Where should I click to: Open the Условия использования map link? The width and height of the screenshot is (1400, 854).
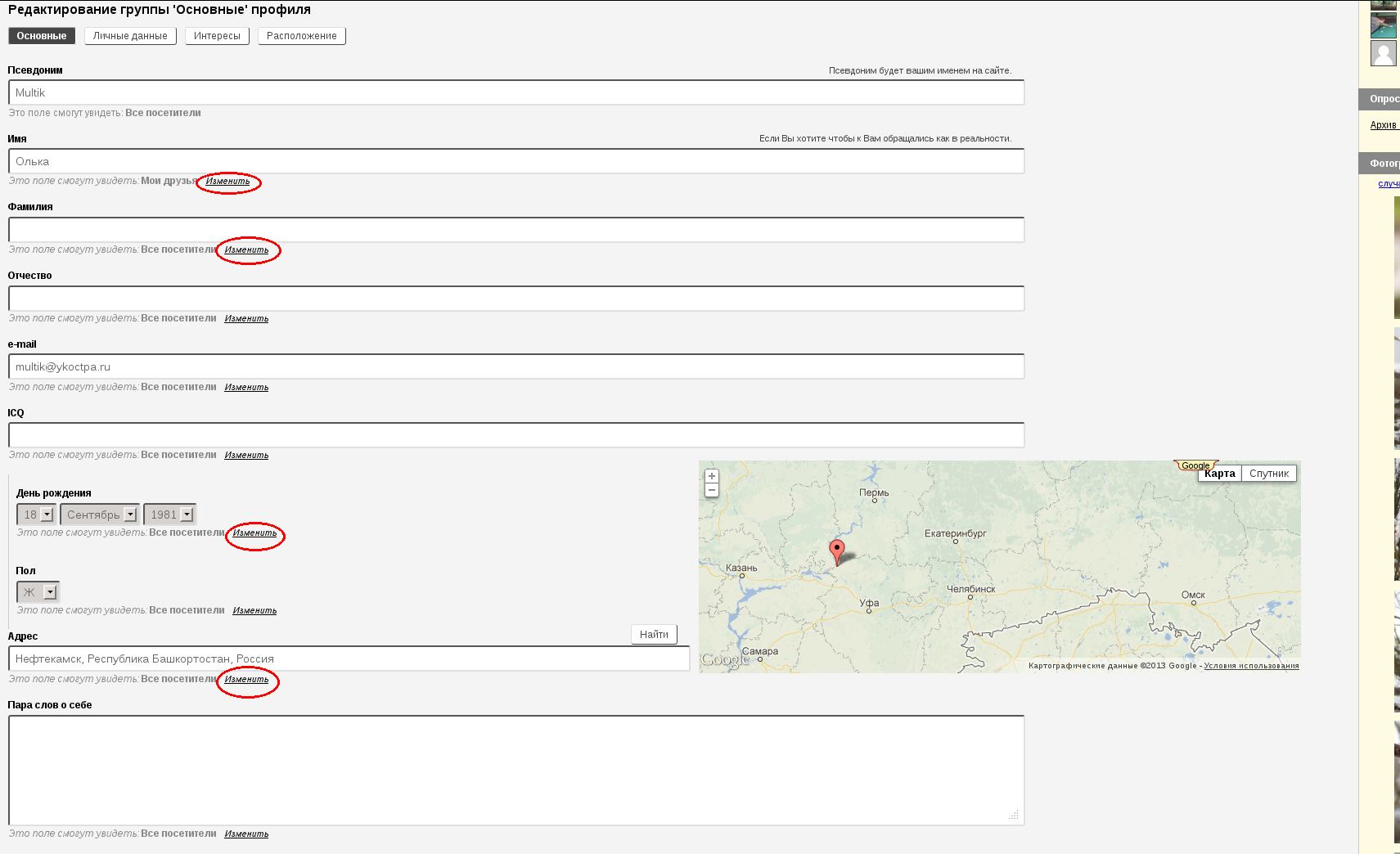pos(1251,666)
